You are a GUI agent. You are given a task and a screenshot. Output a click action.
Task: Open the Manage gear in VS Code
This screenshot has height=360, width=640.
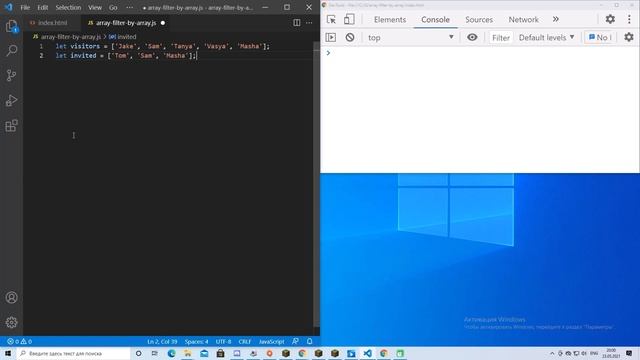[x=11, y=322]
